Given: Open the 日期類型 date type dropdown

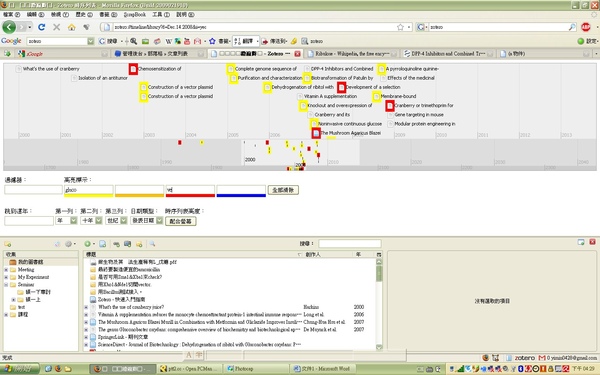Looking at the screenshot, I should pos(147,220).
